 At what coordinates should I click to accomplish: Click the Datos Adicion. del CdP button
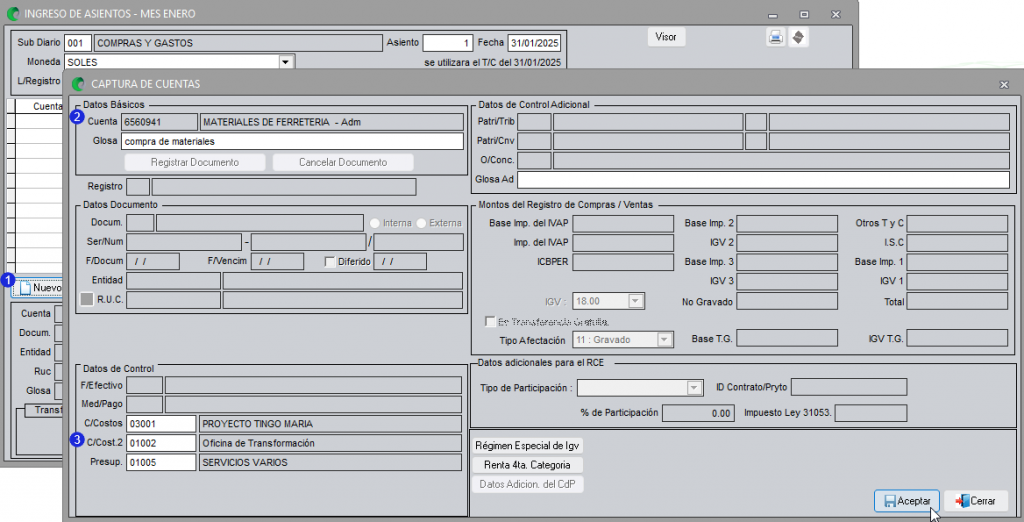[x=527, y=485]
